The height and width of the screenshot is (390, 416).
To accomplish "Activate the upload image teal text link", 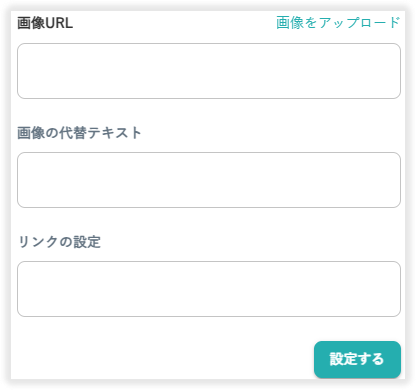I will pos(338,23).
